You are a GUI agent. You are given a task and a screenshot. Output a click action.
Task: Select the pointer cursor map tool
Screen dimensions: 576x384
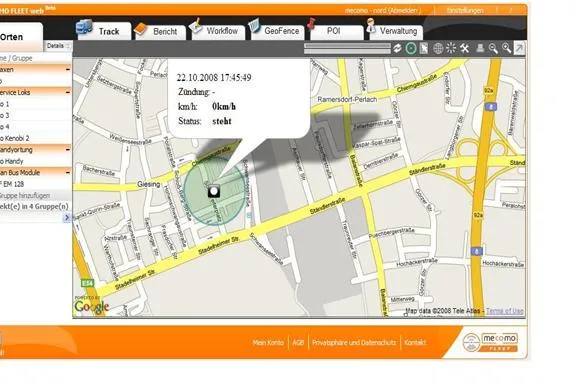(x=424, y=48)
